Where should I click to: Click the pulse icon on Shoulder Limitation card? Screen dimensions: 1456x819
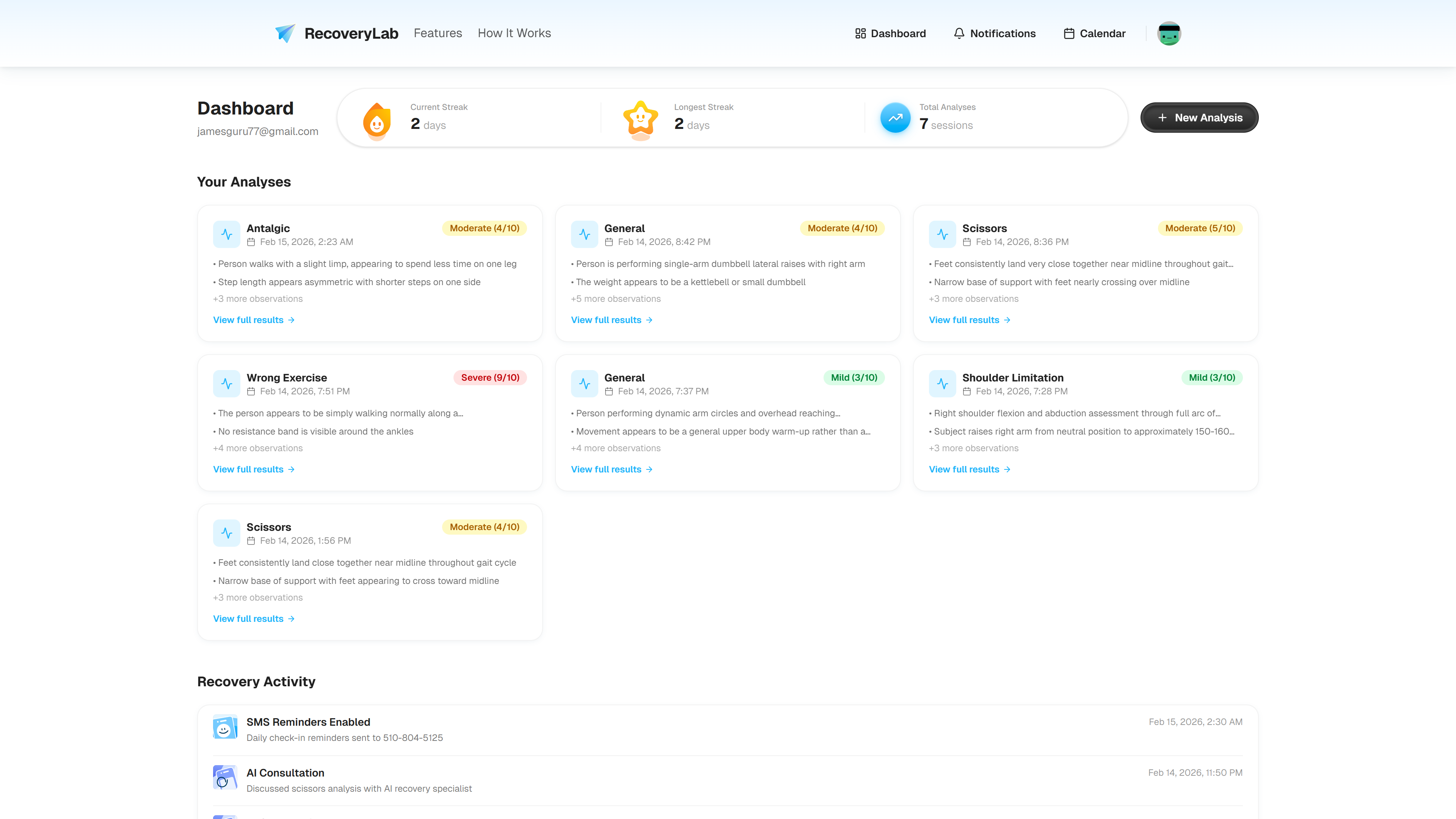coord(942,384)
